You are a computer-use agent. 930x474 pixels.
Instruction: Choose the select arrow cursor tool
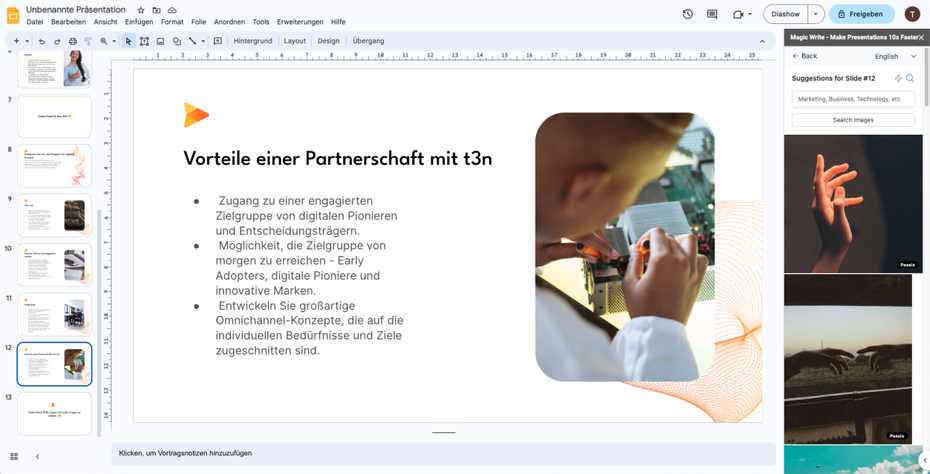[128, 41]
